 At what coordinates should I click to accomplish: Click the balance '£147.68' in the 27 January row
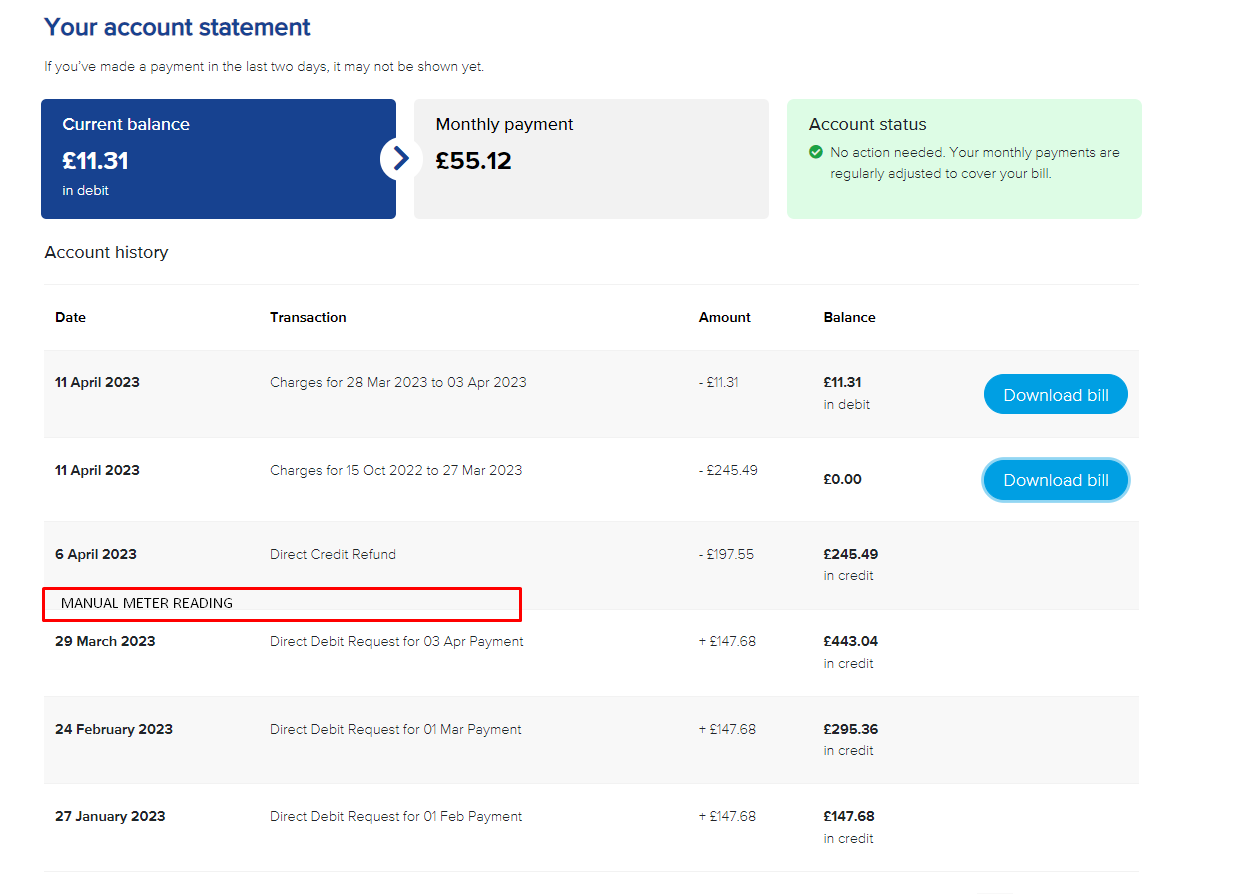point(850,816)
